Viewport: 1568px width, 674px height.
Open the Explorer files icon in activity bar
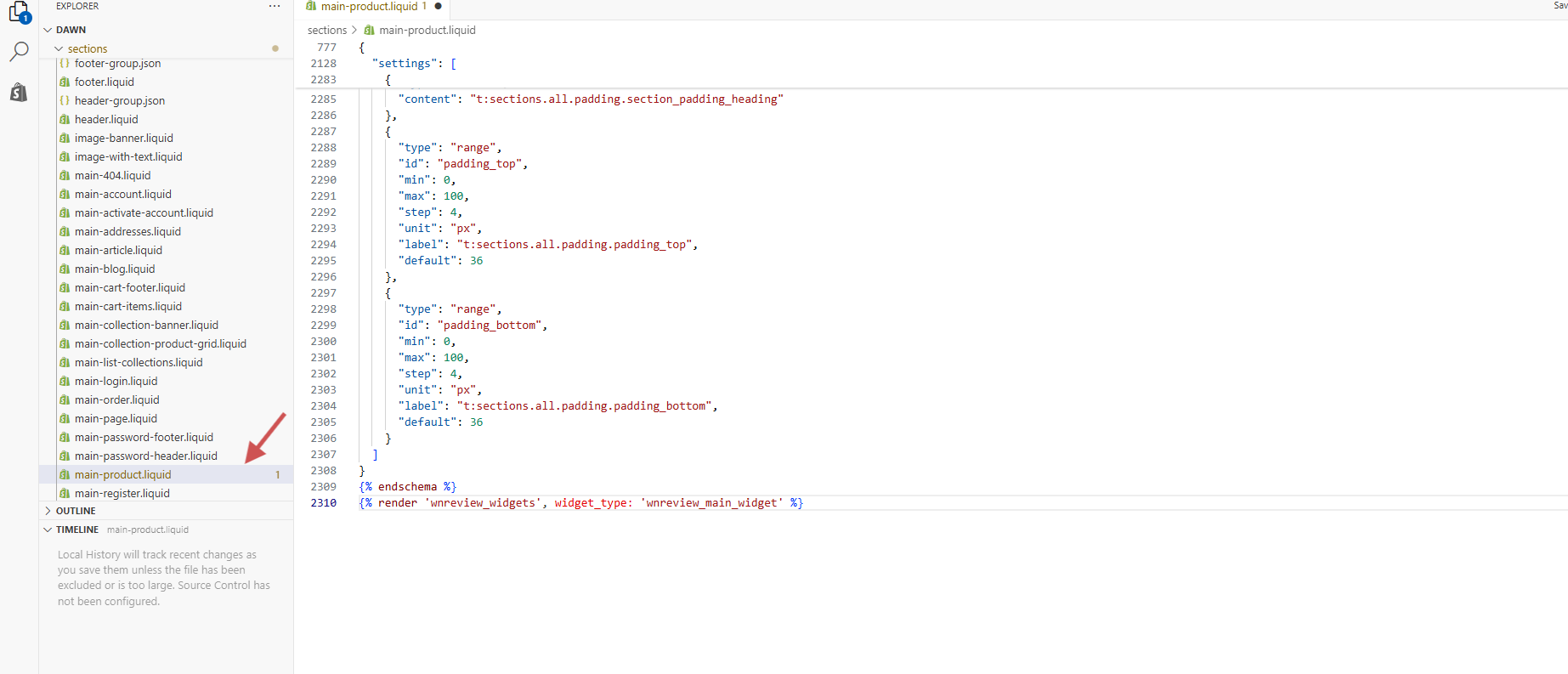click(x=19, y=12)
